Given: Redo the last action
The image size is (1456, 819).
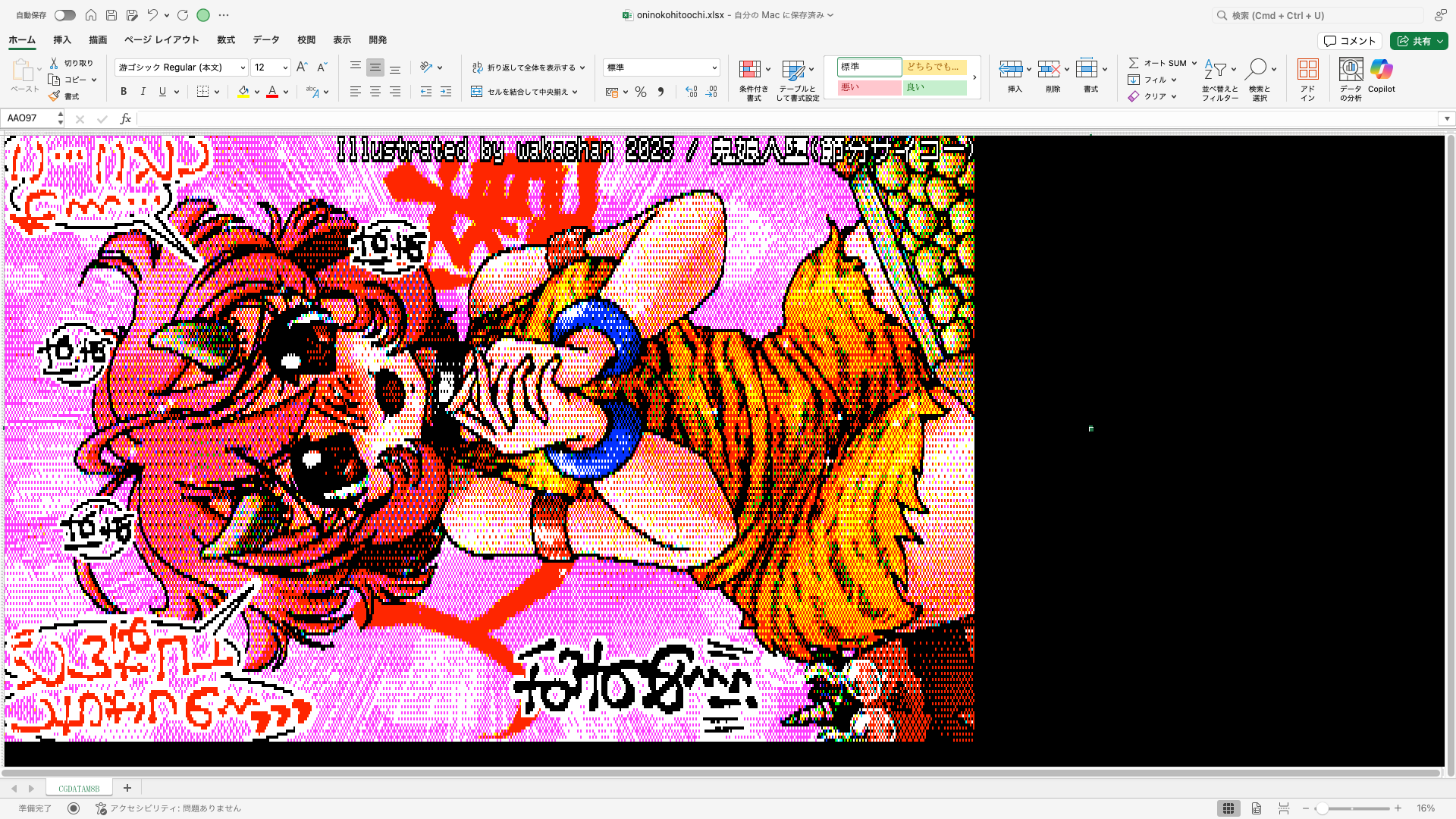Looking at the screenshot, I should tap(183, 15).
